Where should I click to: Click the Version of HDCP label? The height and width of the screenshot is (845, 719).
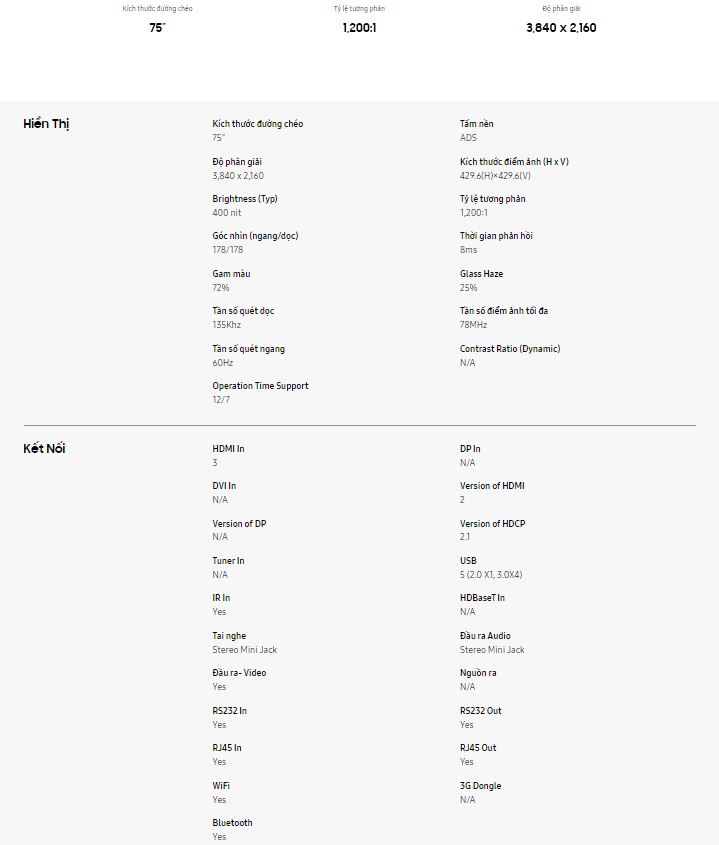pyautogui.click(x=492, y=524)
